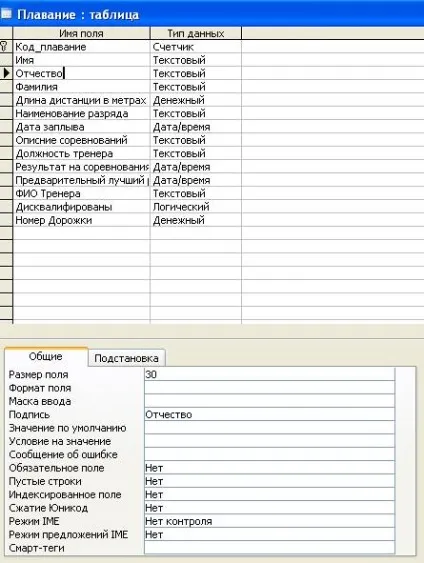Click the Маска ввода input

(x=269, y=401)
